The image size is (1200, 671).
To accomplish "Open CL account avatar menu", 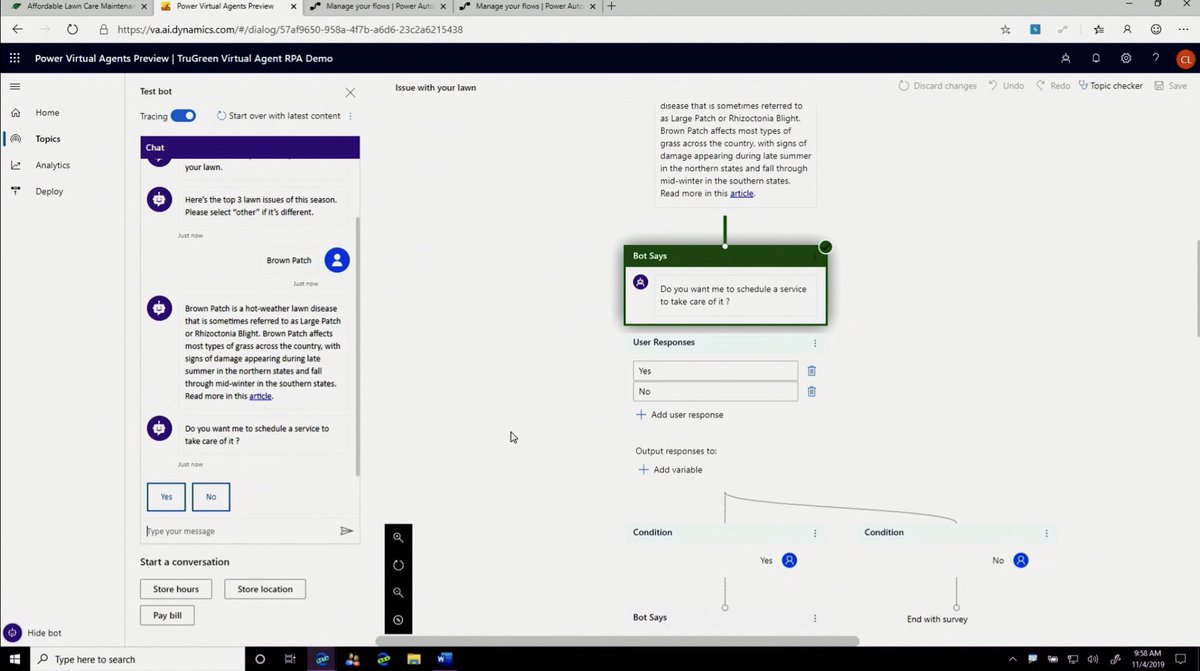I will [1185, 59].
